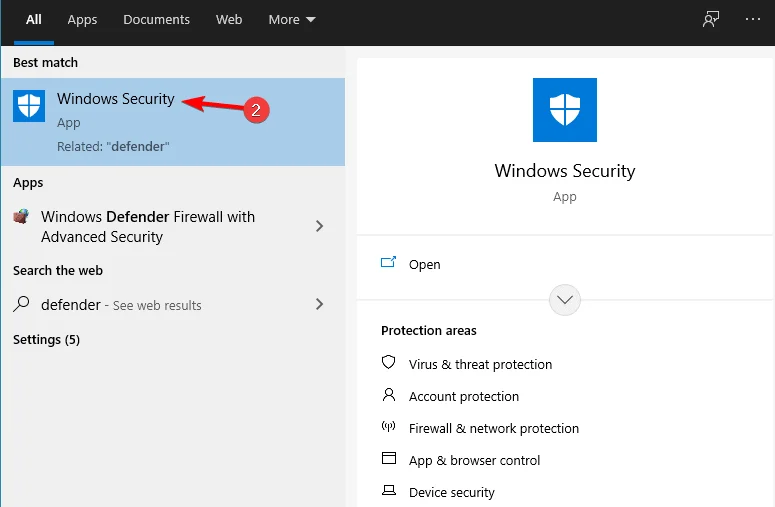
Task: Expand arrow beside Windows Defender Firewall result
Action: (x=319, y=226)
